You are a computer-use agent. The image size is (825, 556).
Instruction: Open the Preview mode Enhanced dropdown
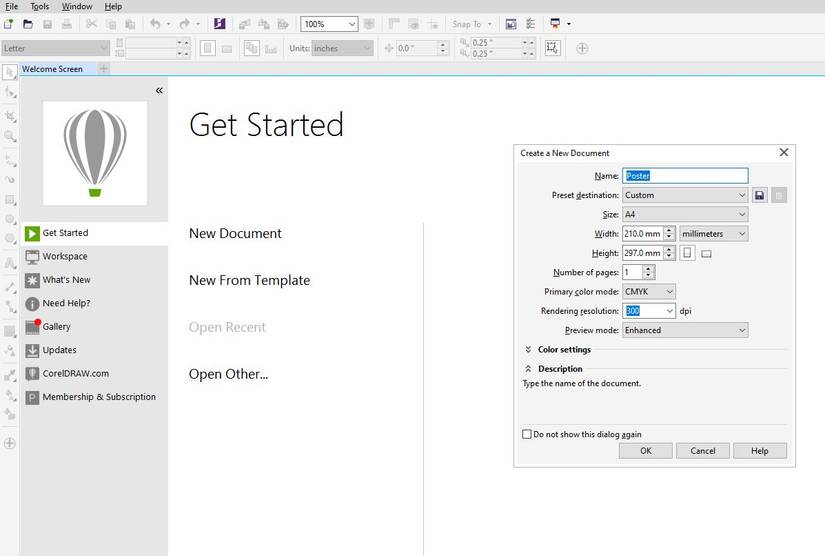(x=685, y=330)
